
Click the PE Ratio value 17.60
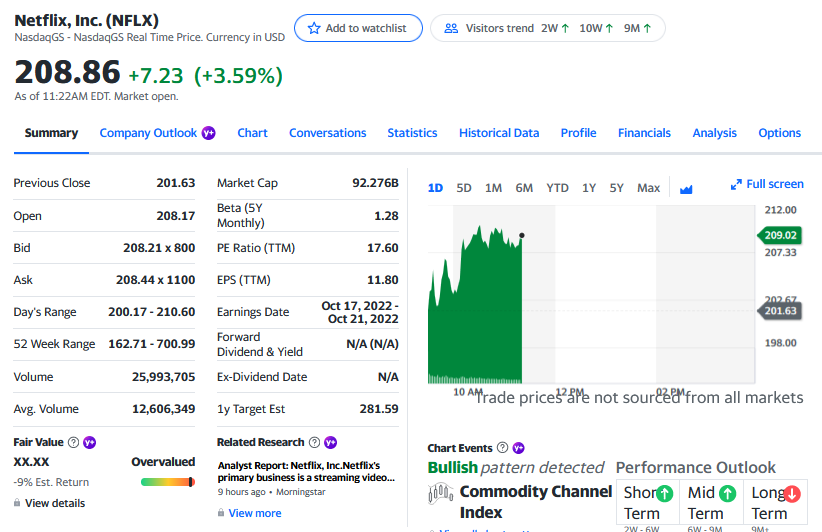(383, 248)
